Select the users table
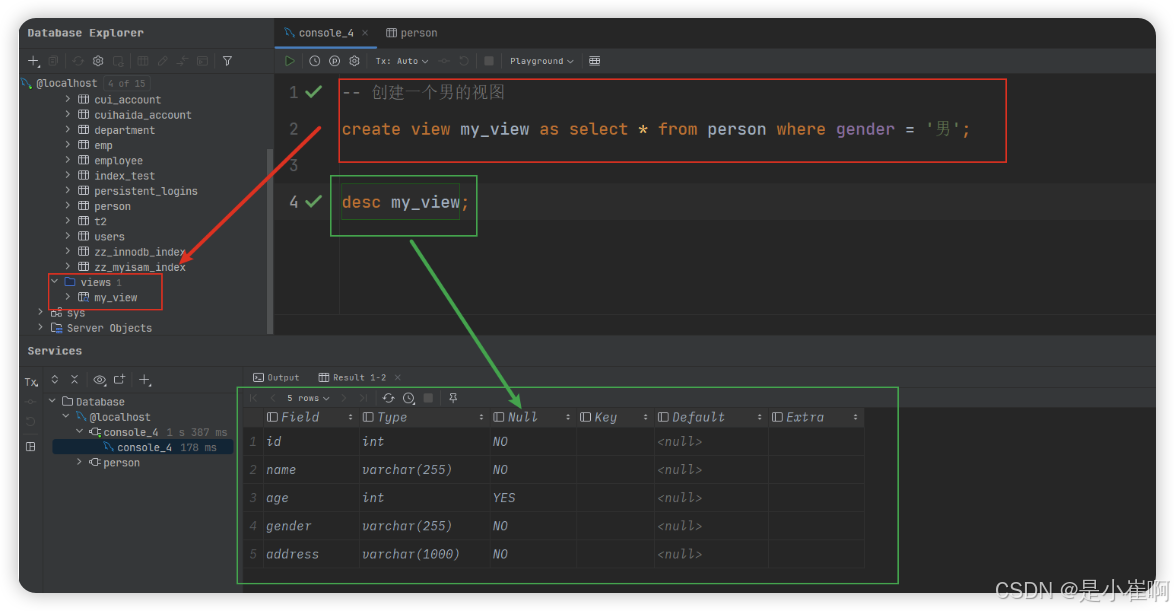 coord(109,237)
